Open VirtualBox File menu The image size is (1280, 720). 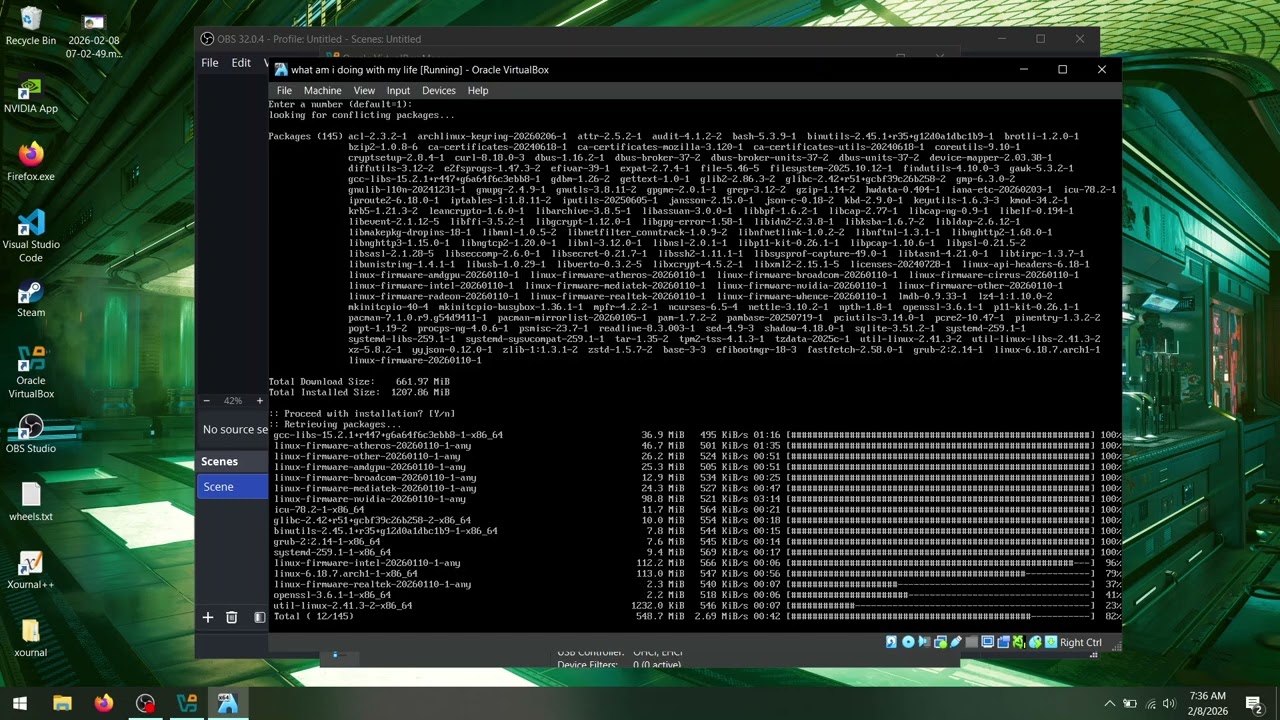click(x=284, y=91)
